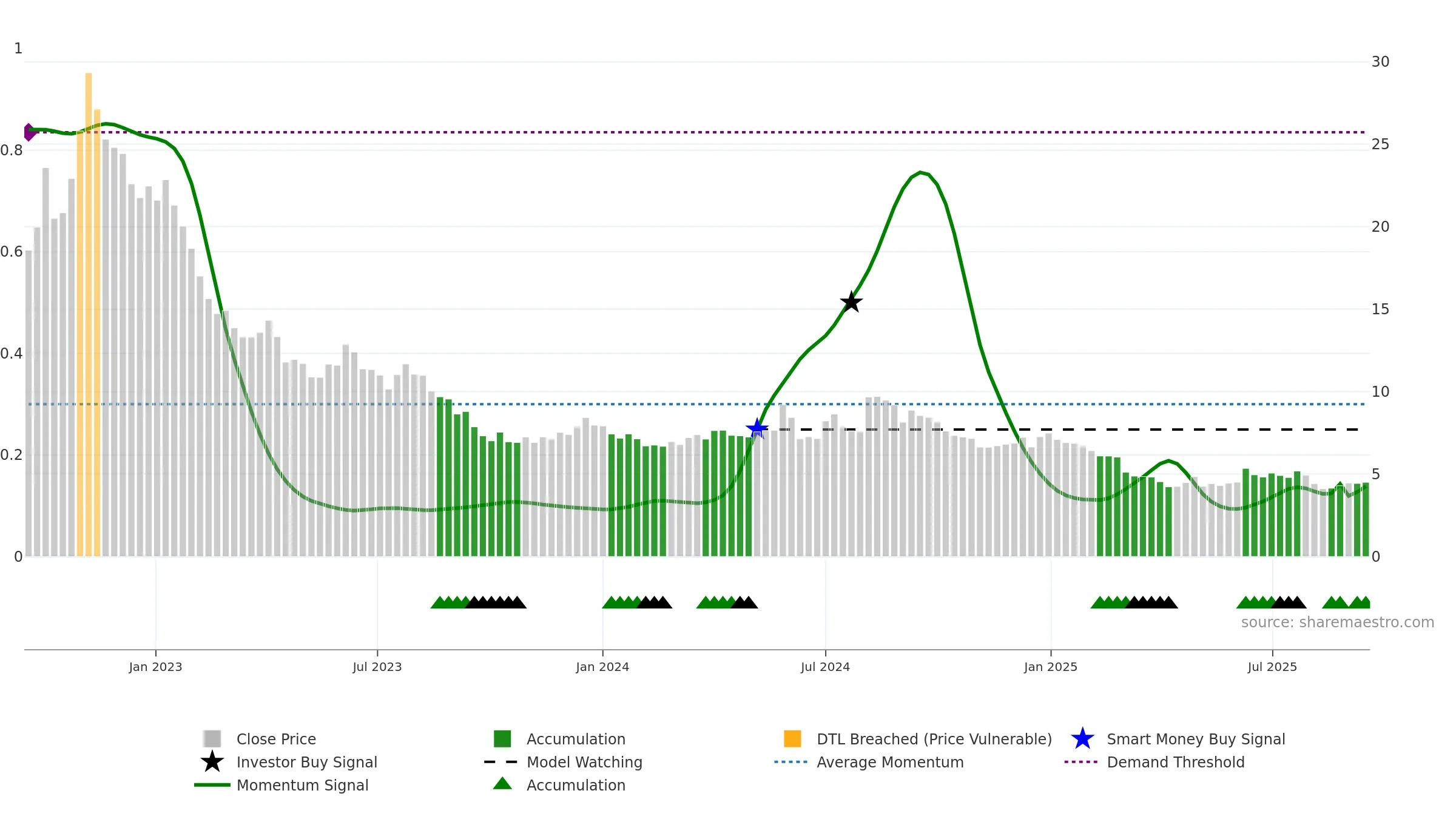1456x819 pixels.
Task: Click the black star icon in the legend
Action: [212, 762]
